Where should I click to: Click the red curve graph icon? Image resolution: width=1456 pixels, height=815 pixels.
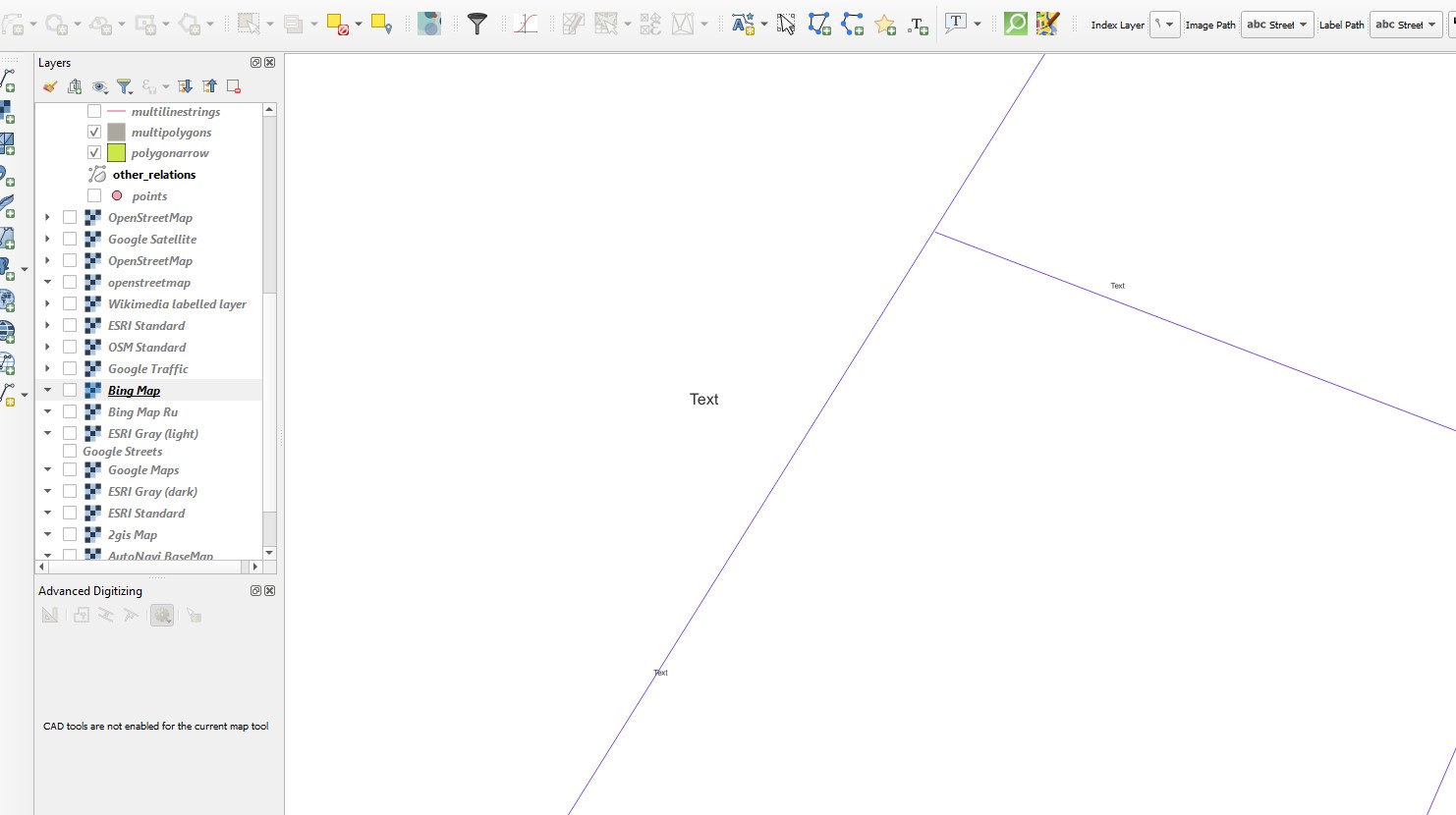click(526, 25)
